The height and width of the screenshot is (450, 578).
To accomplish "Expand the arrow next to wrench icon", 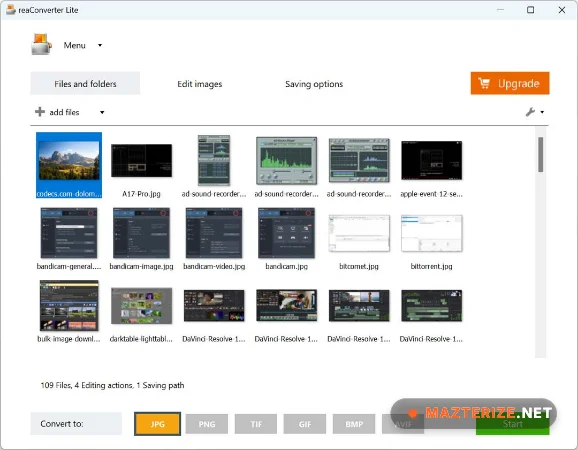I will (542, 112).
